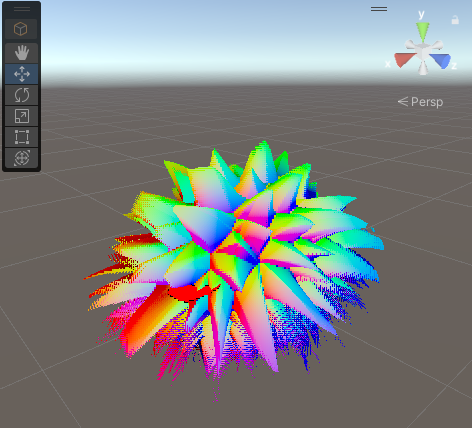This screenshot has width=472, height=428.
Task: Activate the Move tool
Action: tap(22, 74)
